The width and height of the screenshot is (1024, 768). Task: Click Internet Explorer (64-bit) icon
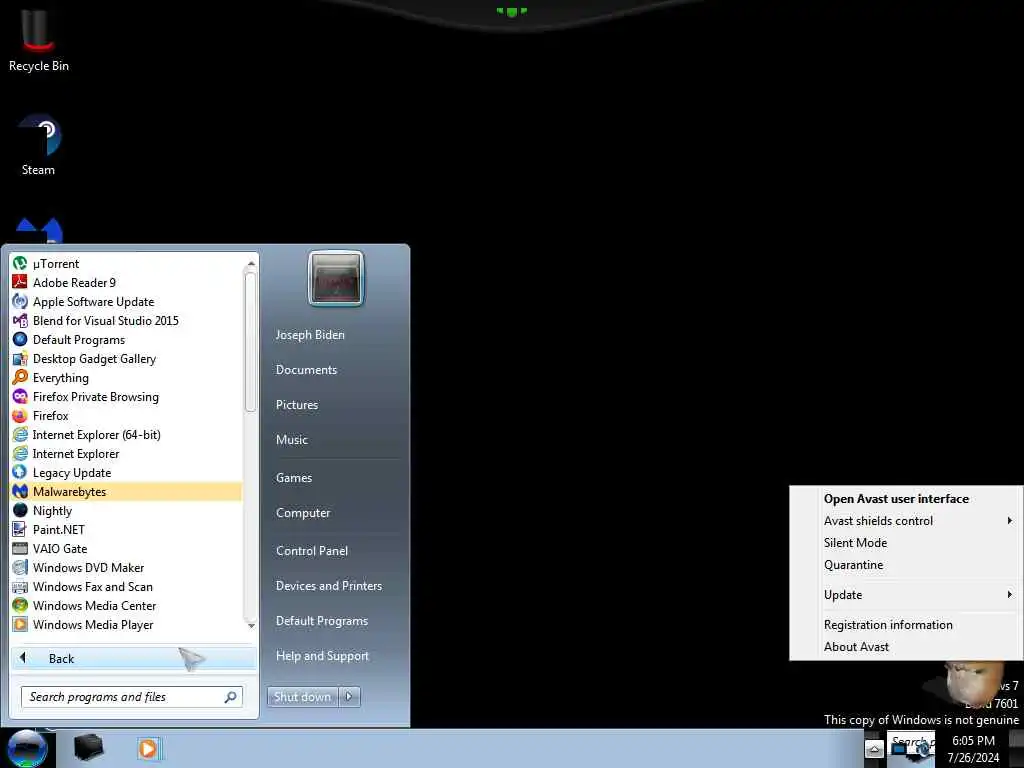[20, 434]
